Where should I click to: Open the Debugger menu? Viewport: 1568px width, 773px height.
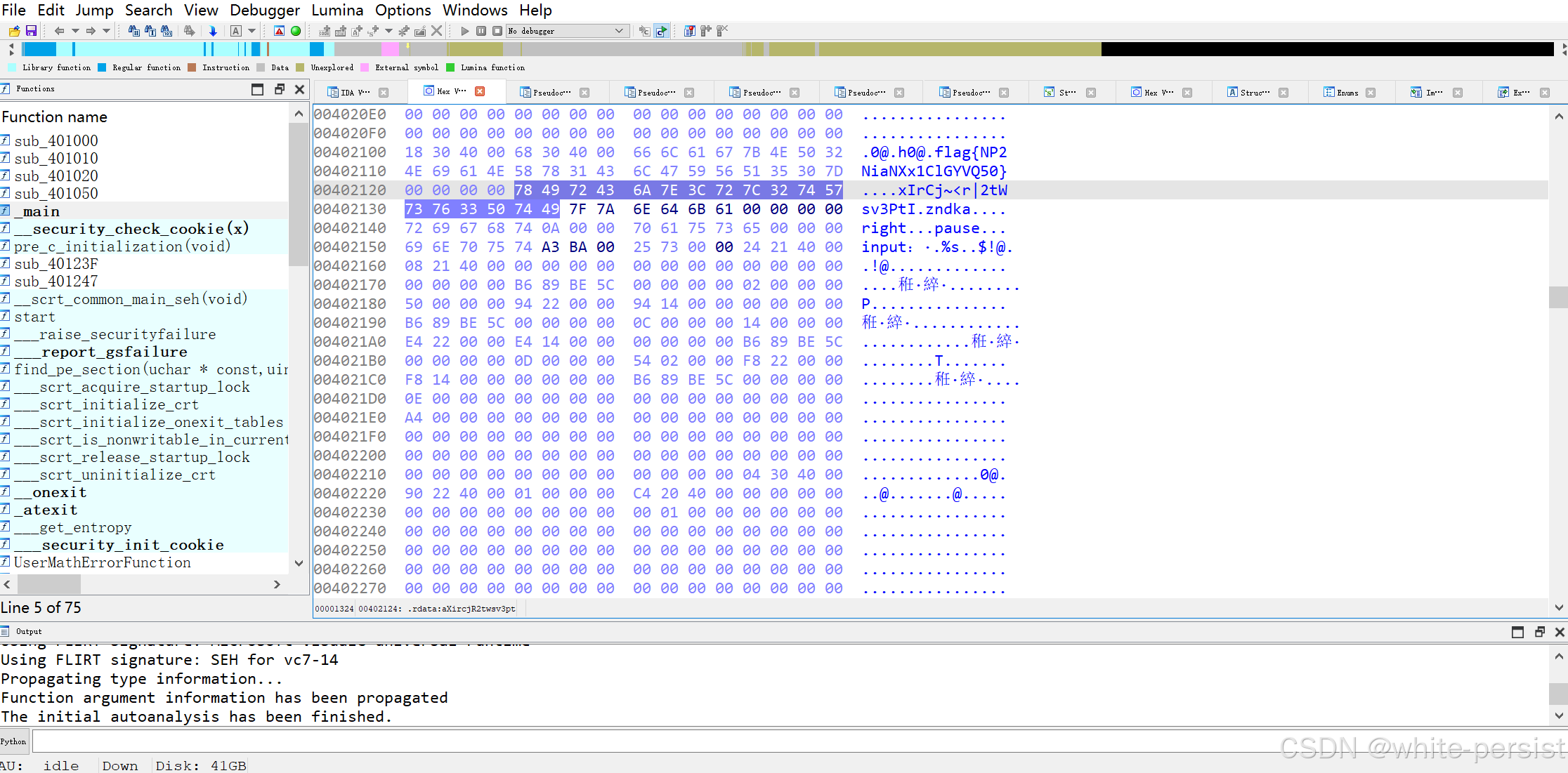[x=264, y=10]
